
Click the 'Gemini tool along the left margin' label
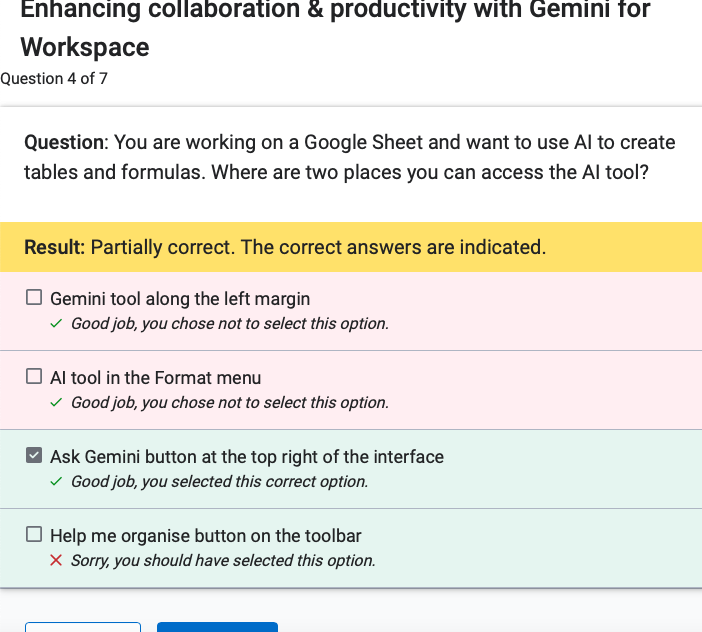[180, 299]
